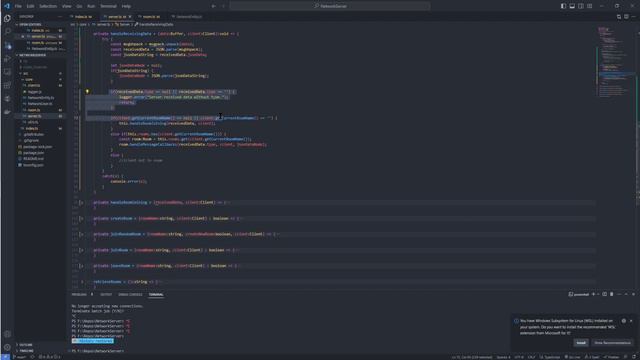The image size is (640, 360).
Task: Open the Run and Debug view
Action: pos(7,58)
